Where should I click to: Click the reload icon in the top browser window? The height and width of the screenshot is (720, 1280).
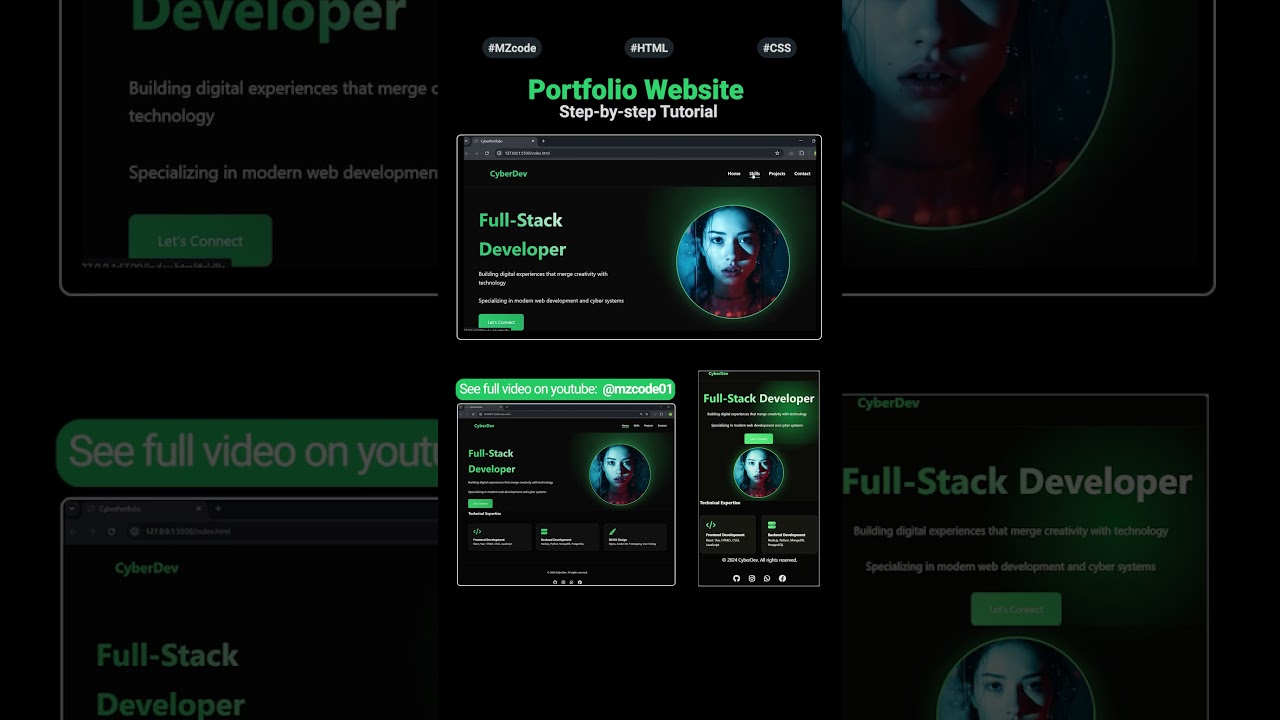tap(487, 153)
